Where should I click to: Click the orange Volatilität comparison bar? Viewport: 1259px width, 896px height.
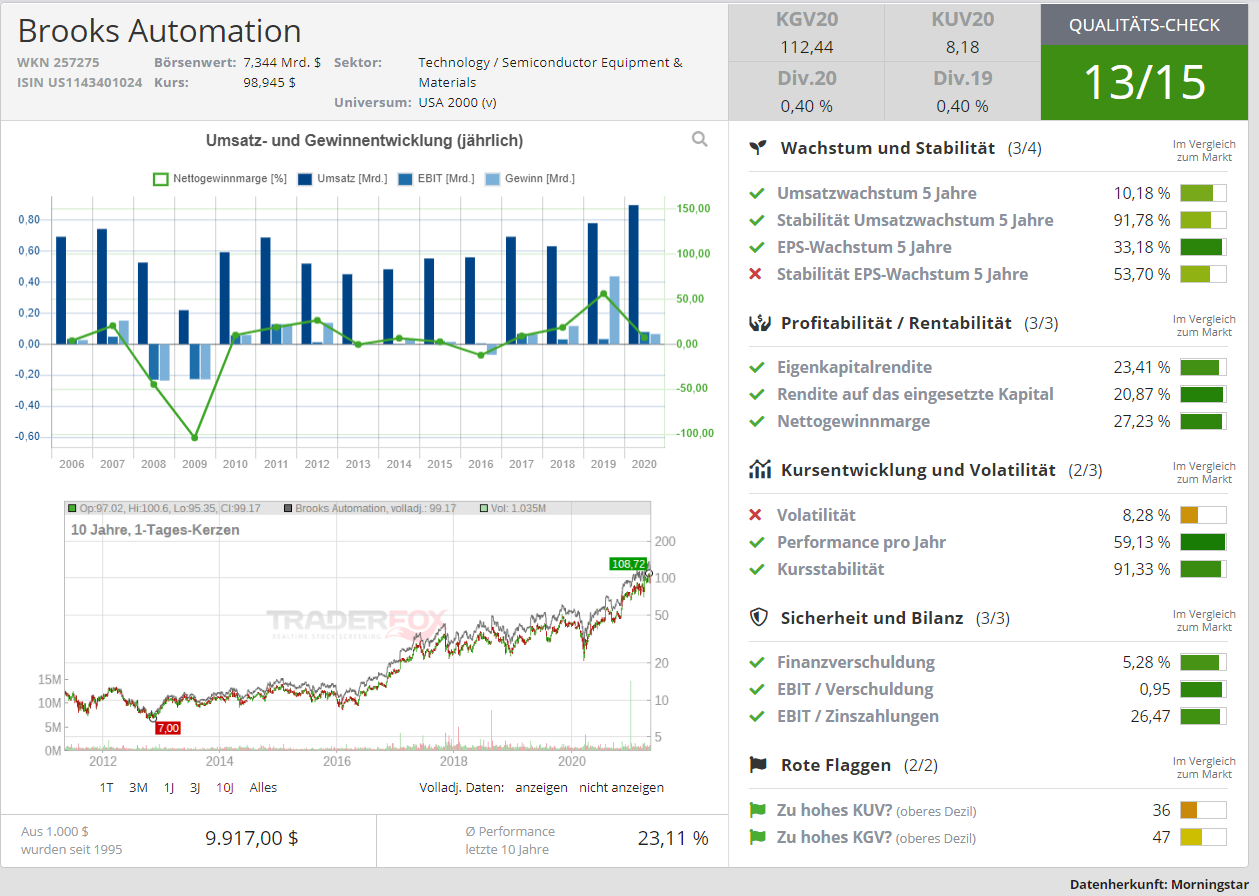pyautogui.click(x=1203, y=515)
